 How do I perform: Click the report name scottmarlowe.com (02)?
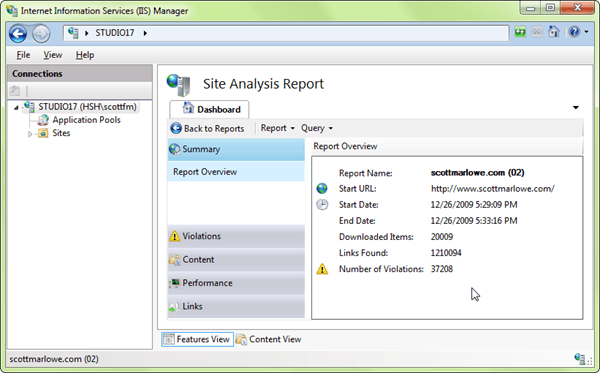(x=478, y=173)
